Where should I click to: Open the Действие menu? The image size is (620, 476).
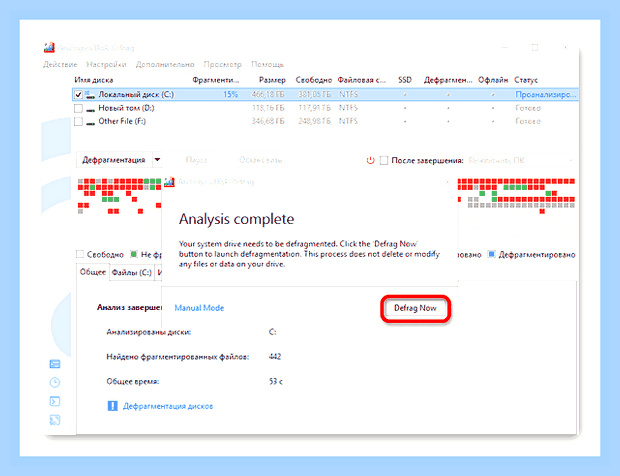[60, 64]
